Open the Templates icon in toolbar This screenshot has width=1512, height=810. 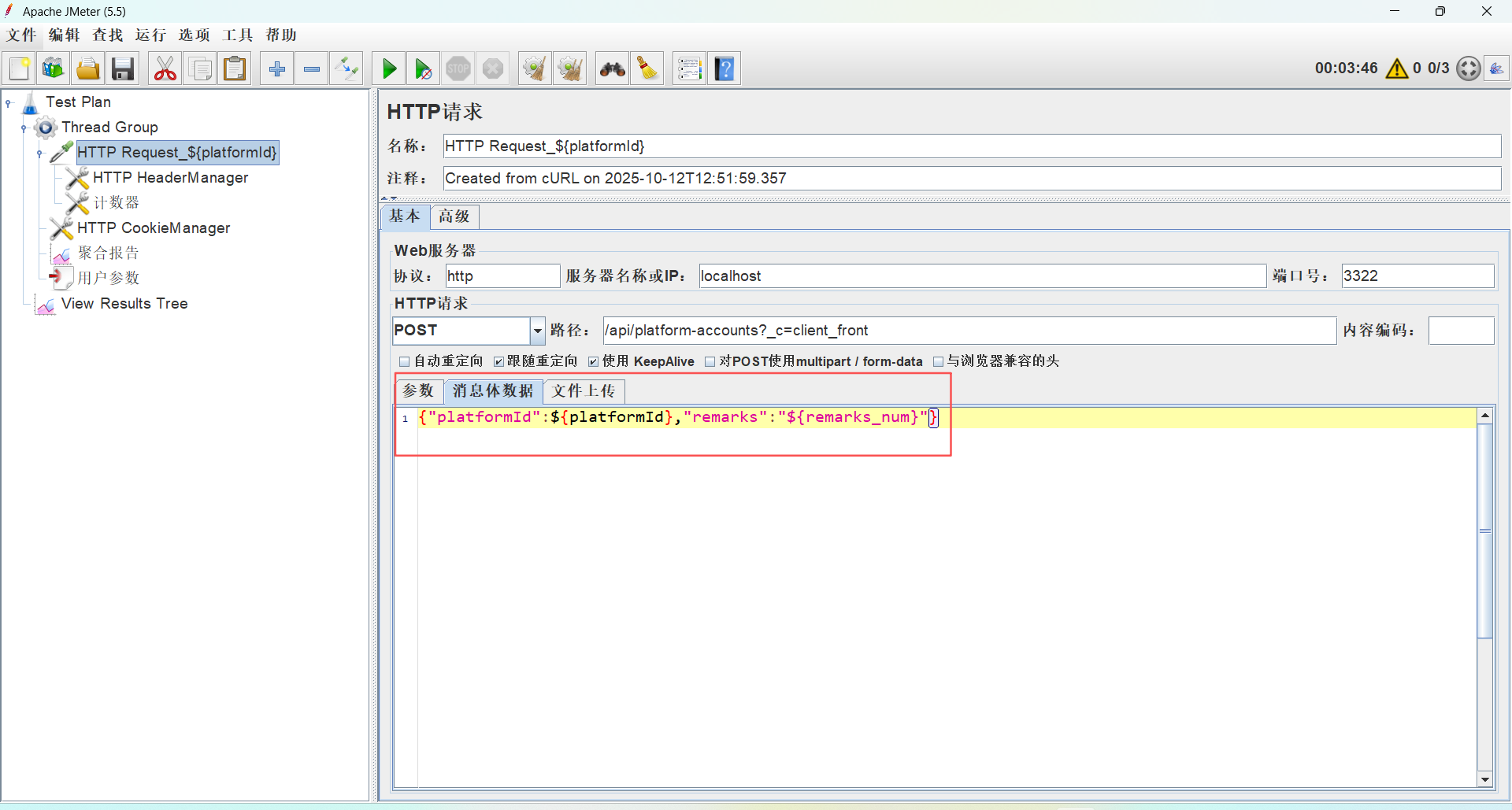tap(54, 68)
